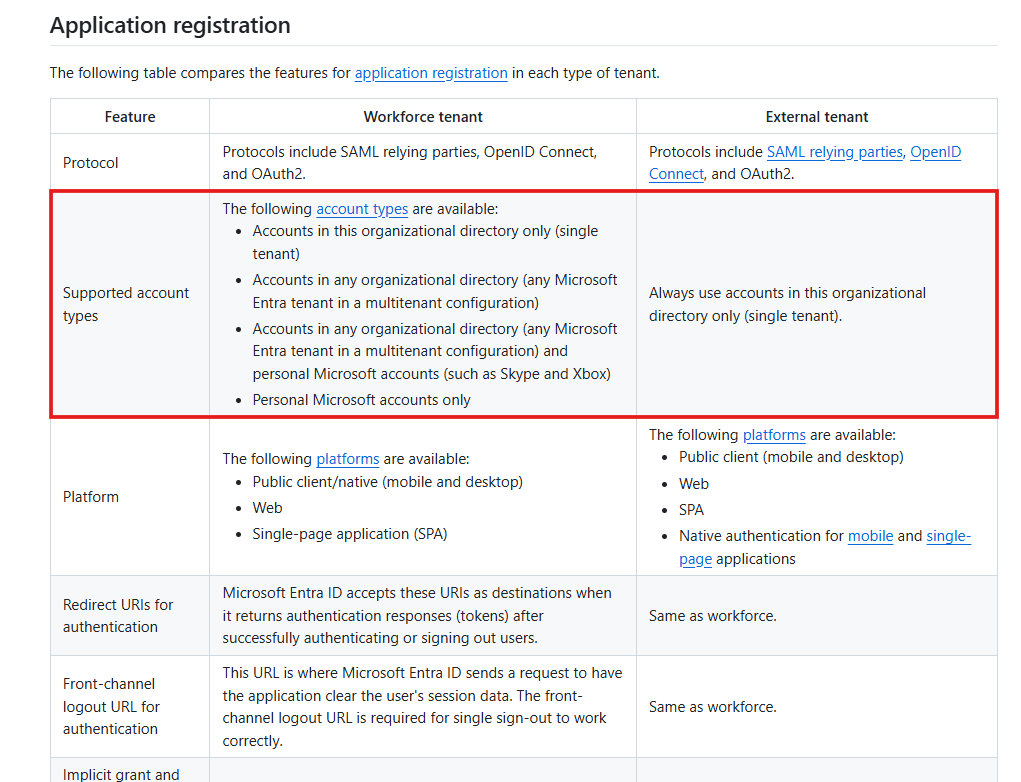
Task: Click 'Public client/native (mobile and desktop)' bullet
Action: (x=387, y=482)
